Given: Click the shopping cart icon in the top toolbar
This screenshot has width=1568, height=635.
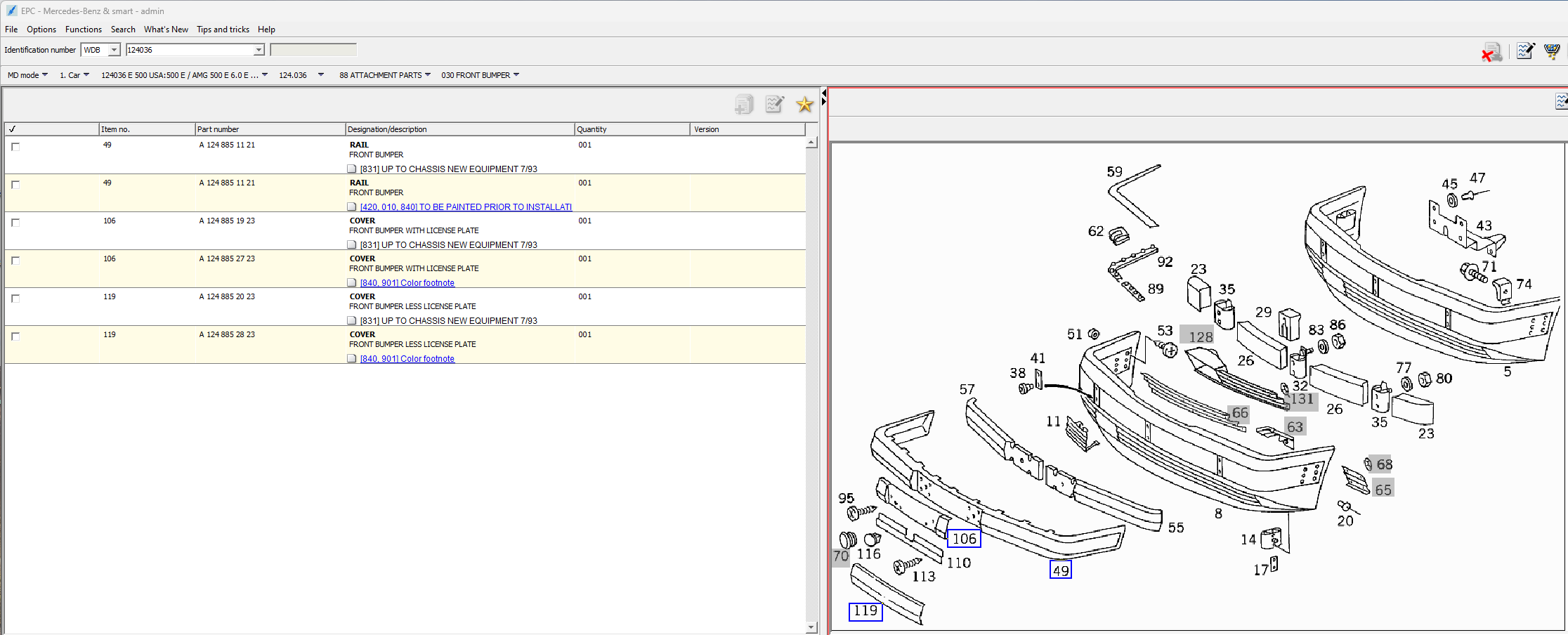Looking at the screenshot, I should click(x=1551, y=51).
